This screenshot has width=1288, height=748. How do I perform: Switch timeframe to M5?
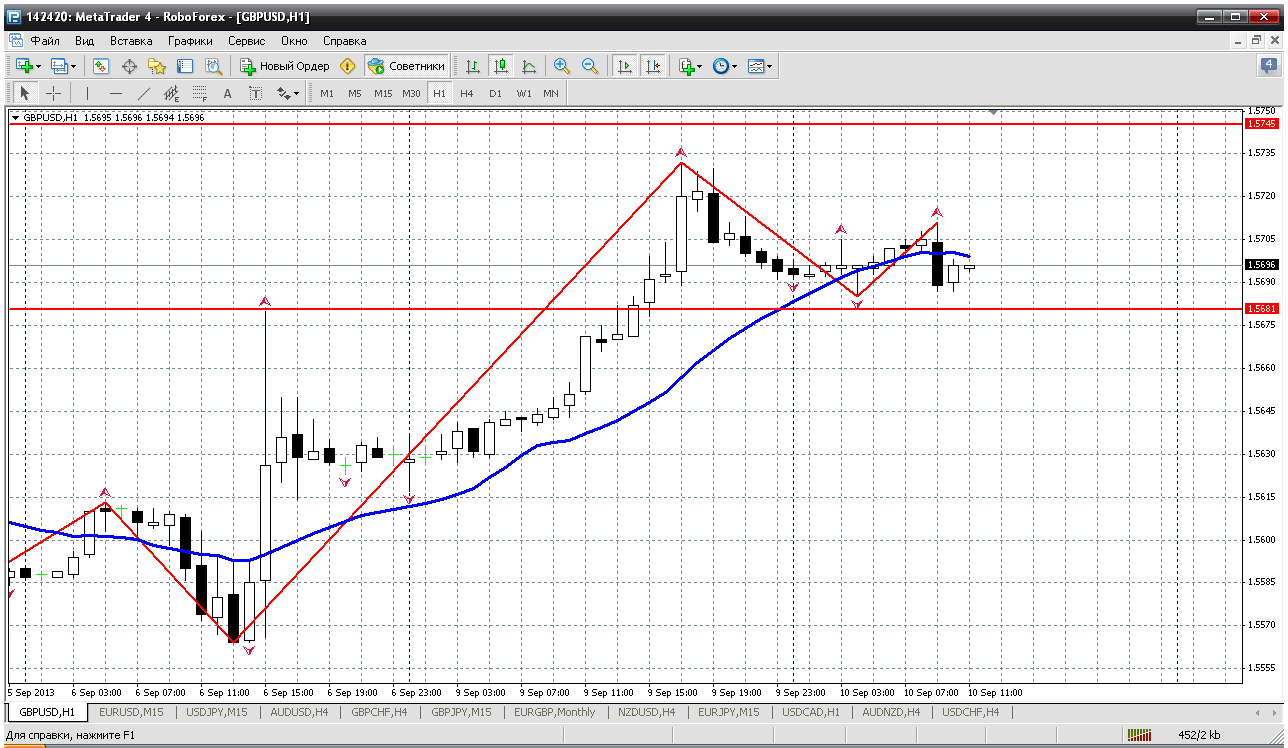(x=355, y=93)
